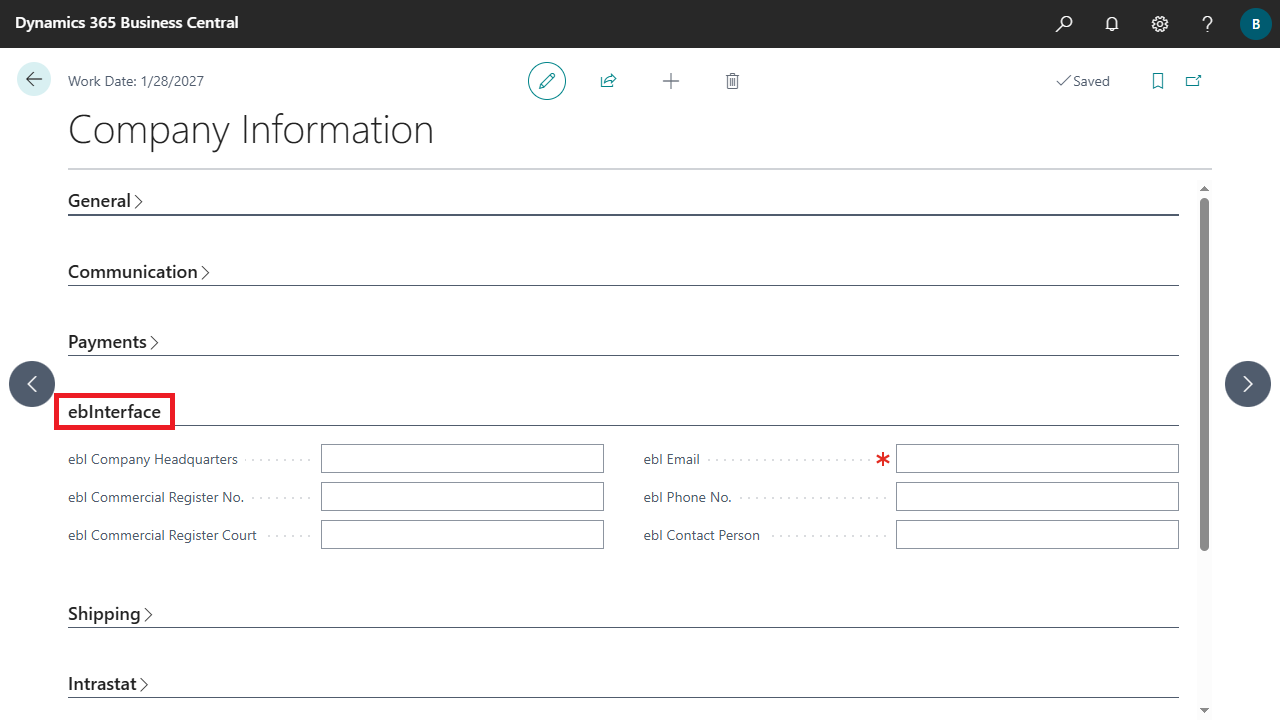Click the vertical scrollbar on the page
This screenshot has height=720, width=1280.
coord(1204,374)
